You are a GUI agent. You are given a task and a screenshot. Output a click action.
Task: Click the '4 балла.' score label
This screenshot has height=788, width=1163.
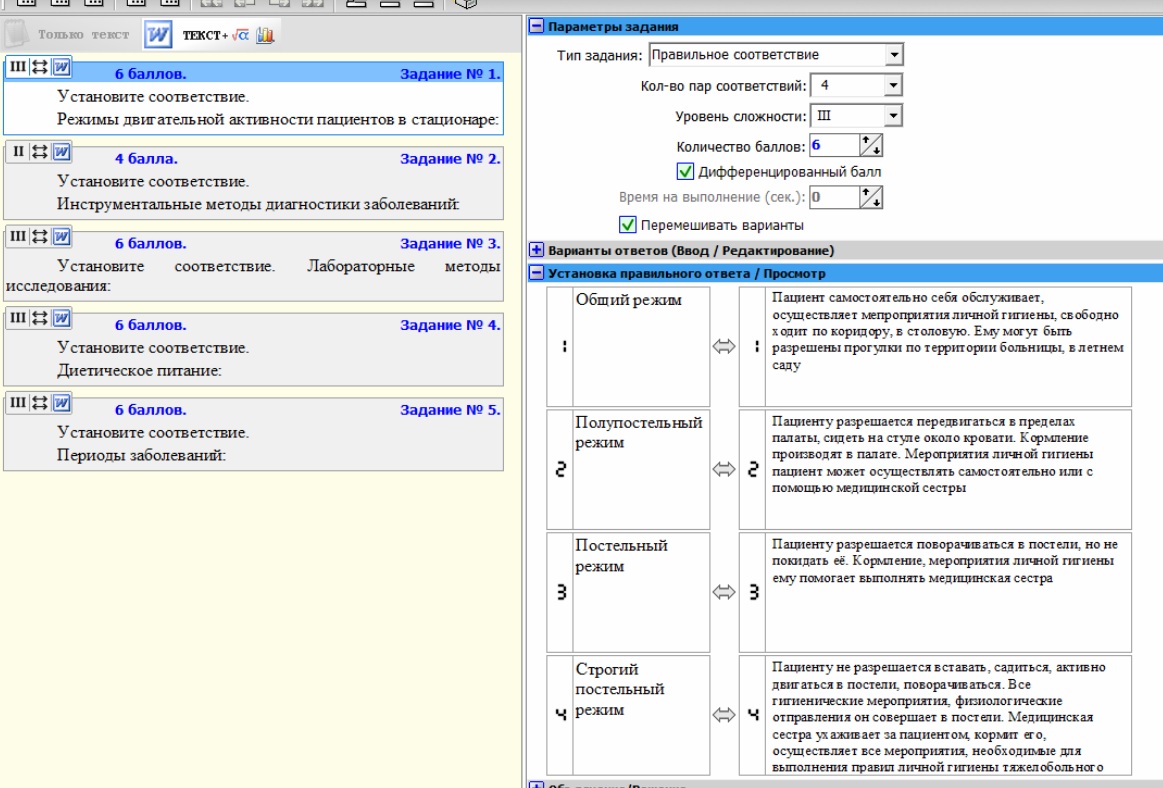pyautogui.click(x=146, y=158)
